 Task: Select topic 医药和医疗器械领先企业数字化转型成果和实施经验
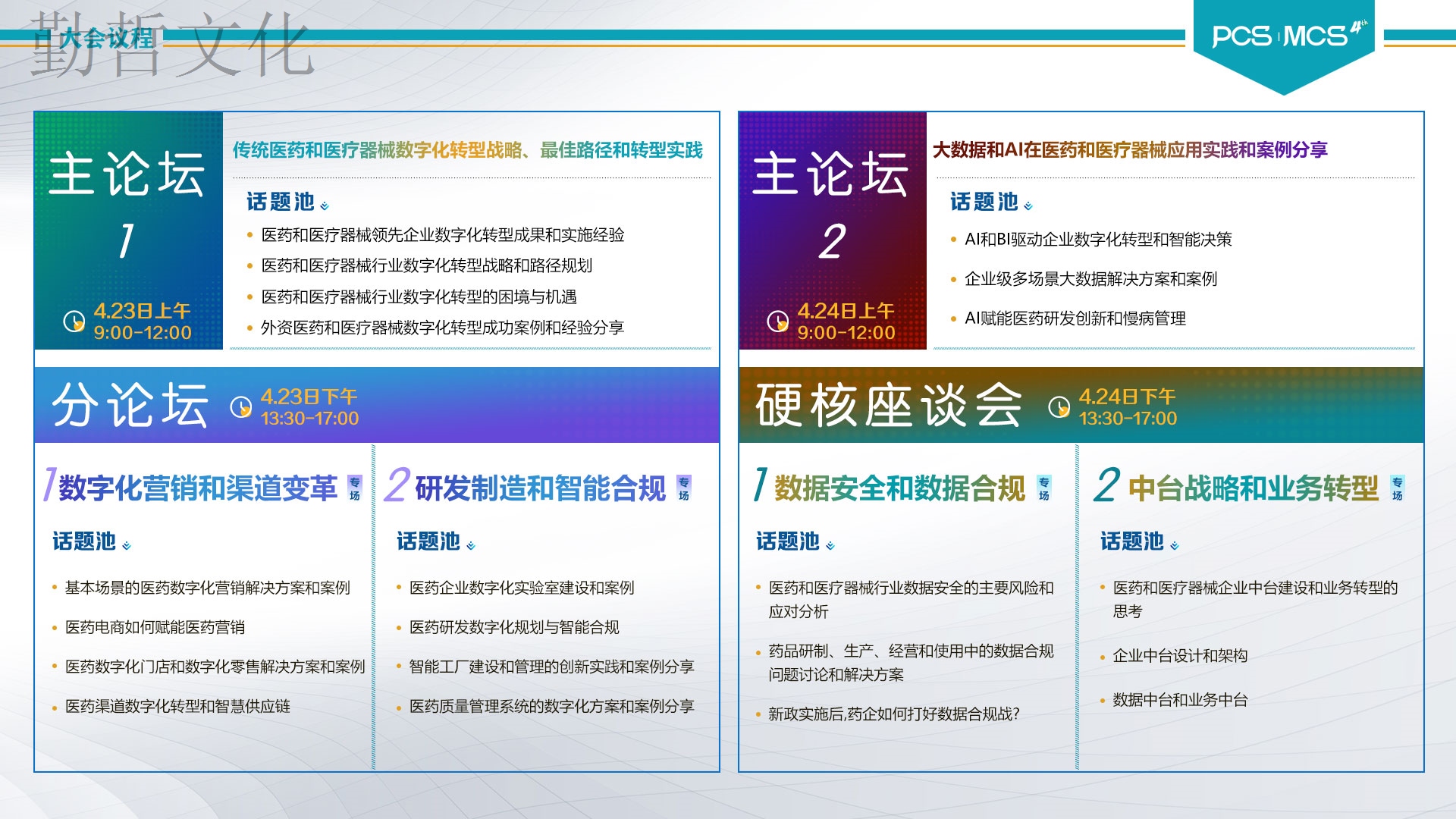point(443,235)
